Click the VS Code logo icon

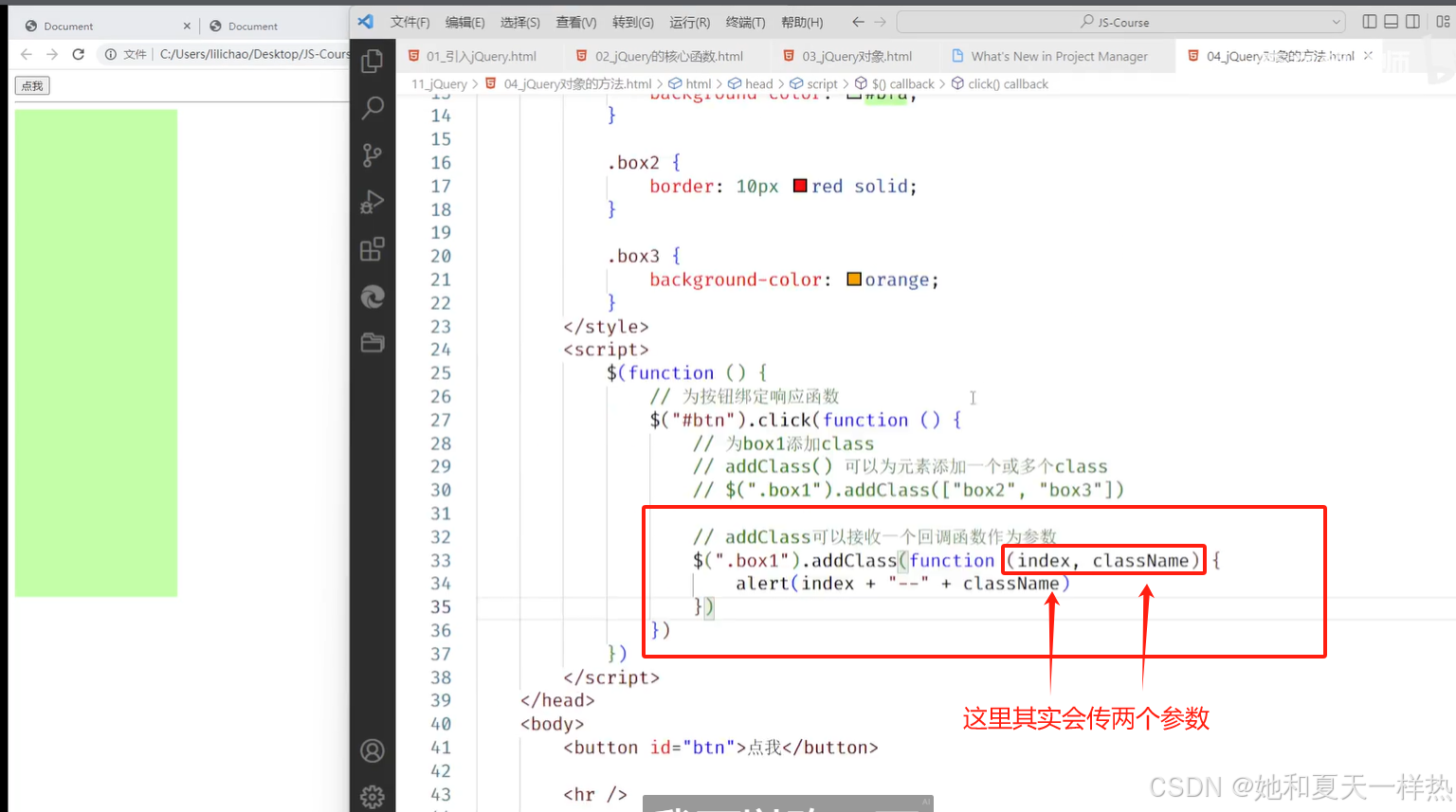[x=366, y=21]
